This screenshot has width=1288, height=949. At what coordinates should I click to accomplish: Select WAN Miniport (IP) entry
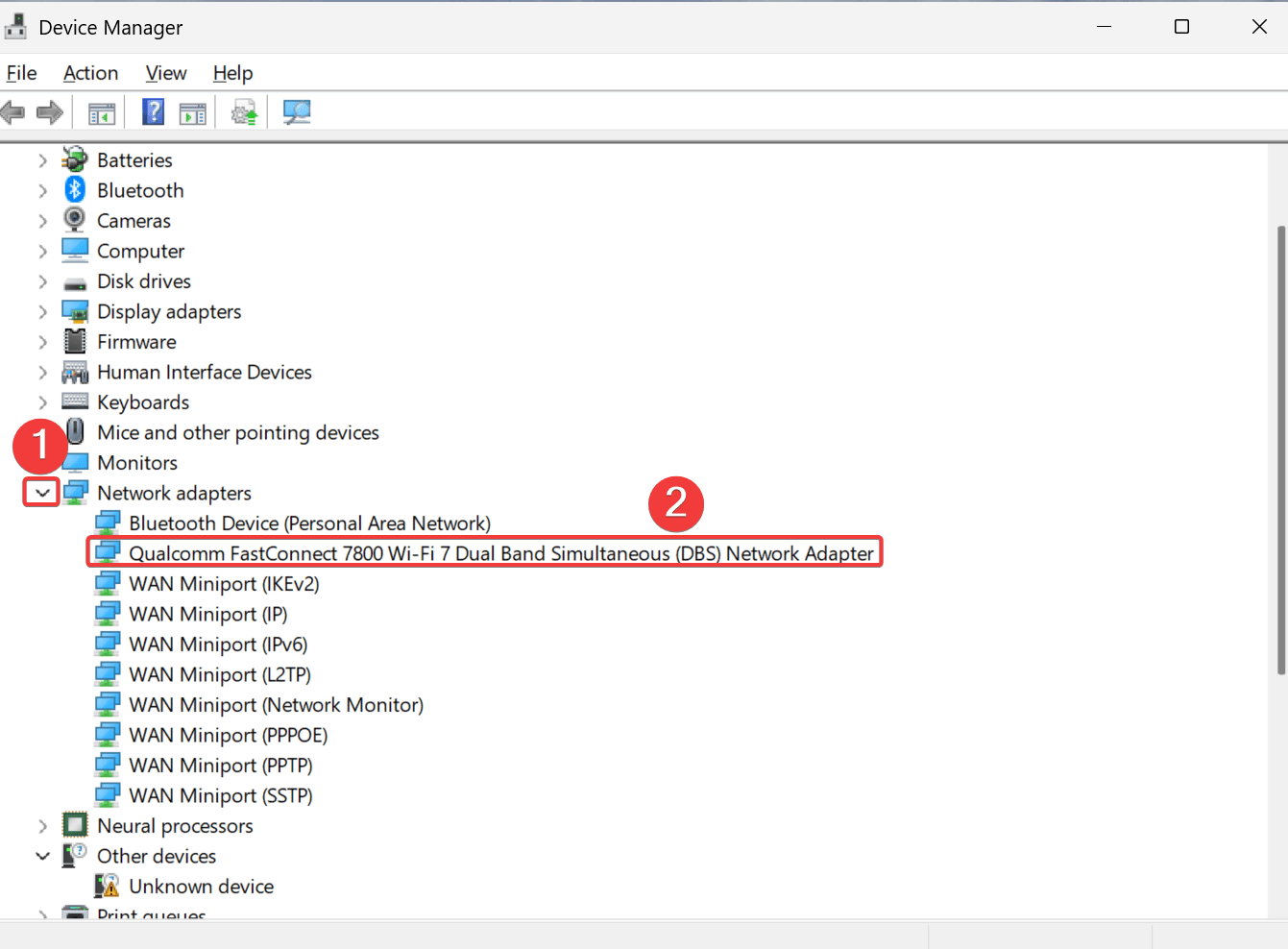(x=208, y=614)
